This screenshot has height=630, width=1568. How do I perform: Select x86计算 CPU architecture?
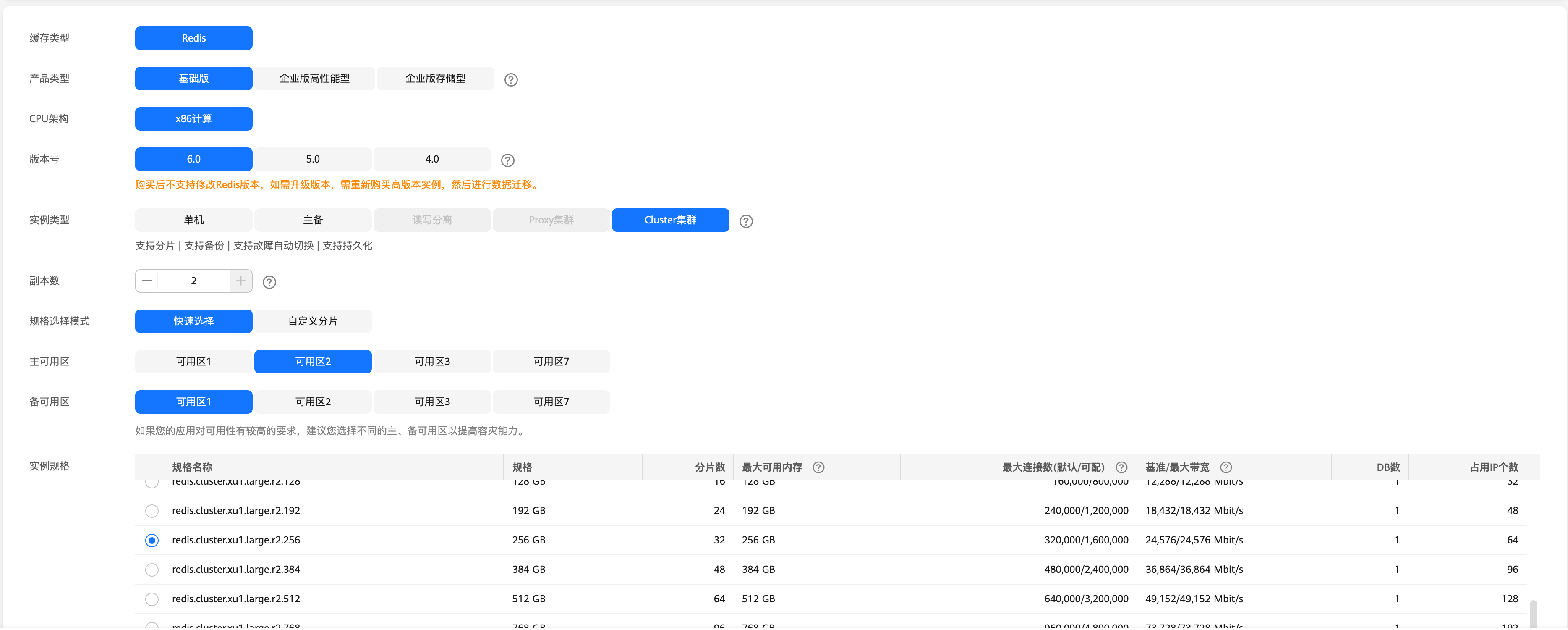click(x=193, y=119)
